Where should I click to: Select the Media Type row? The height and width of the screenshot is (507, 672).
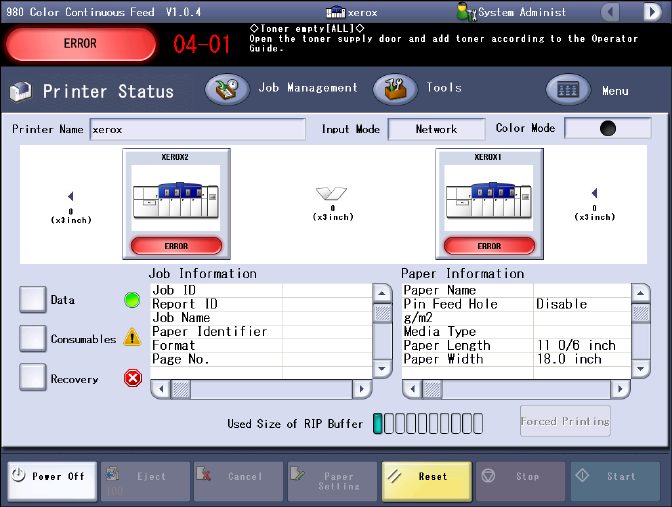tap(516, 331)
